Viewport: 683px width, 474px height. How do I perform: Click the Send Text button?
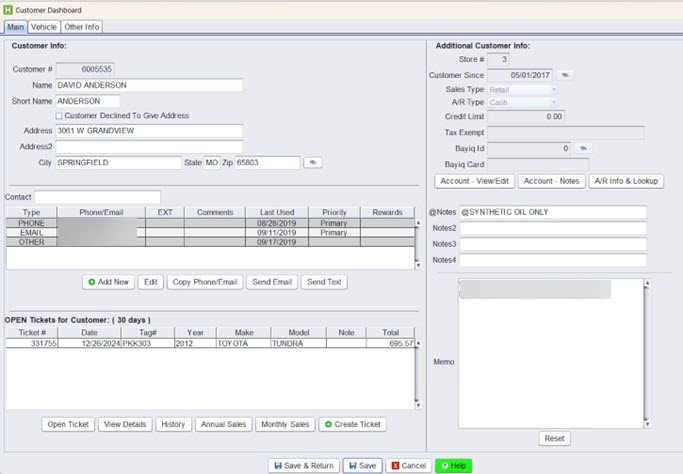(x=324, y=282)
